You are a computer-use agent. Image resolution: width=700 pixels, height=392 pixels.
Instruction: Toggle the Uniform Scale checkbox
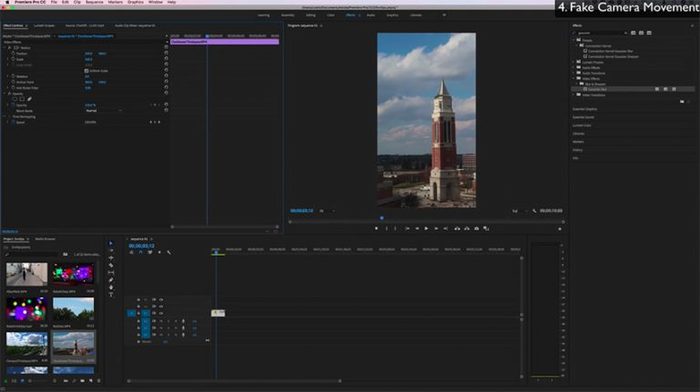coord(86,71)
